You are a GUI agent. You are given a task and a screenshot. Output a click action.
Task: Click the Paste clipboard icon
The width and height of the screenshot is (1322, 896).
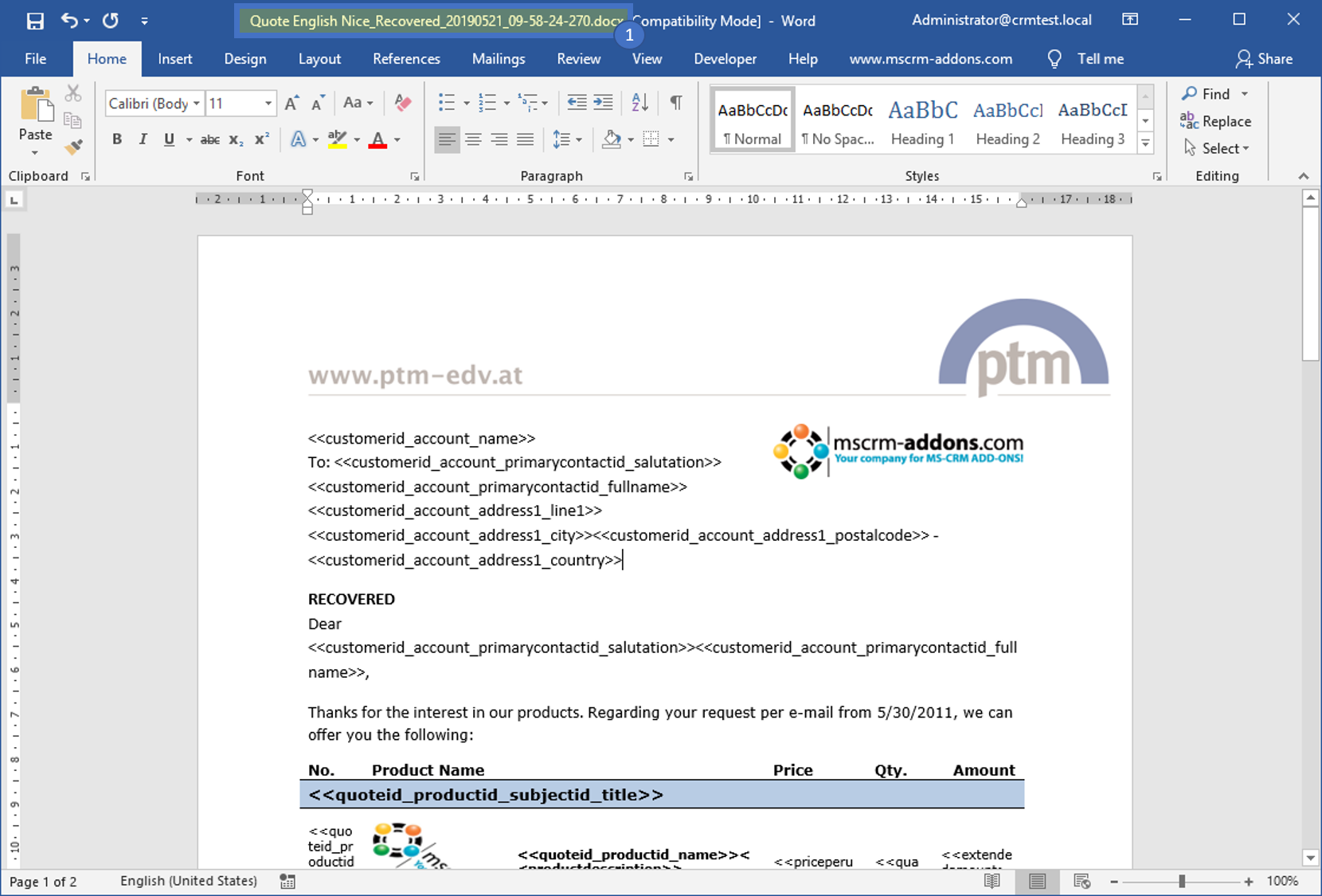[x=36, y=105]
